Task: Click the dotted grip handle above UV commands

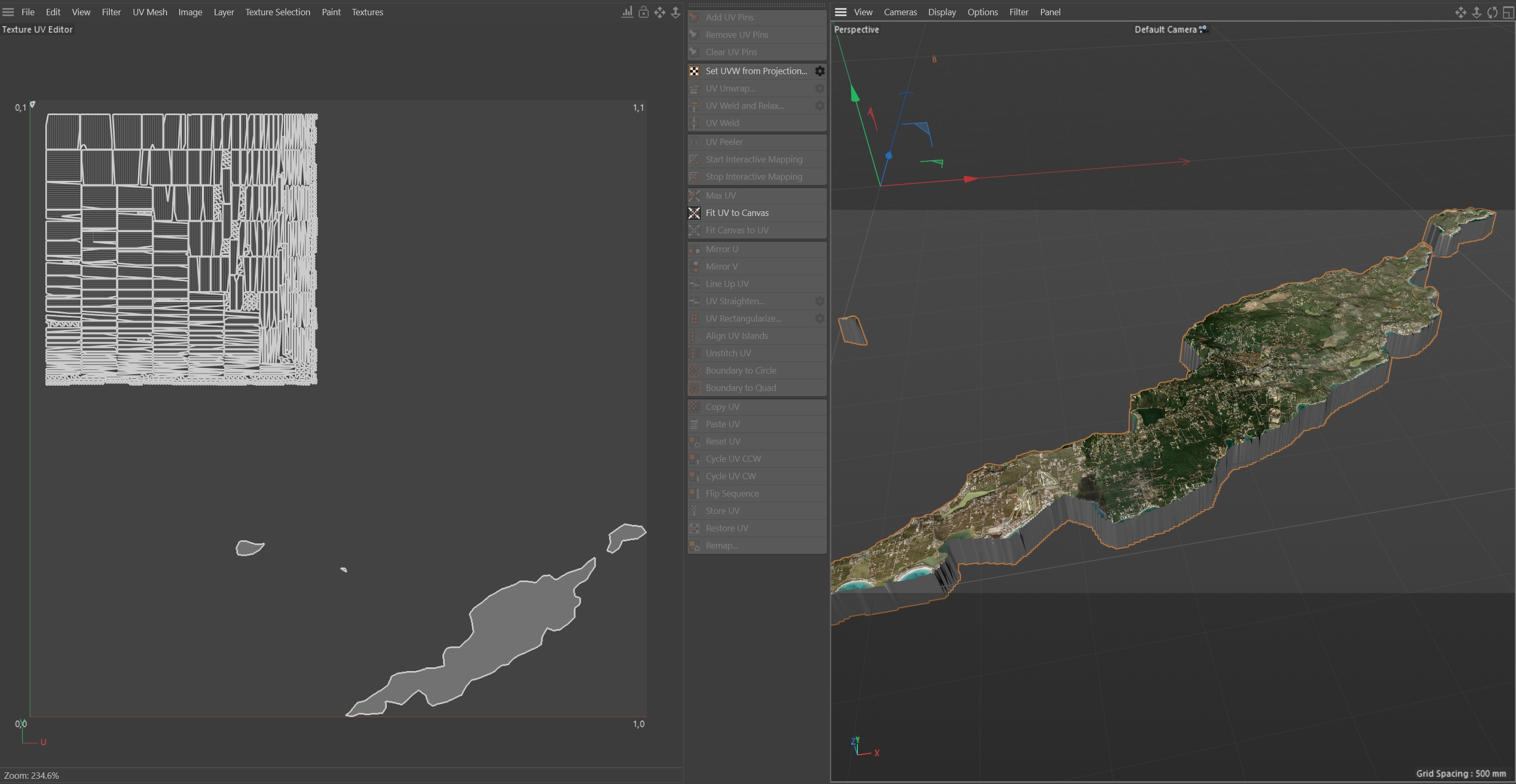Action: [757, 5]
